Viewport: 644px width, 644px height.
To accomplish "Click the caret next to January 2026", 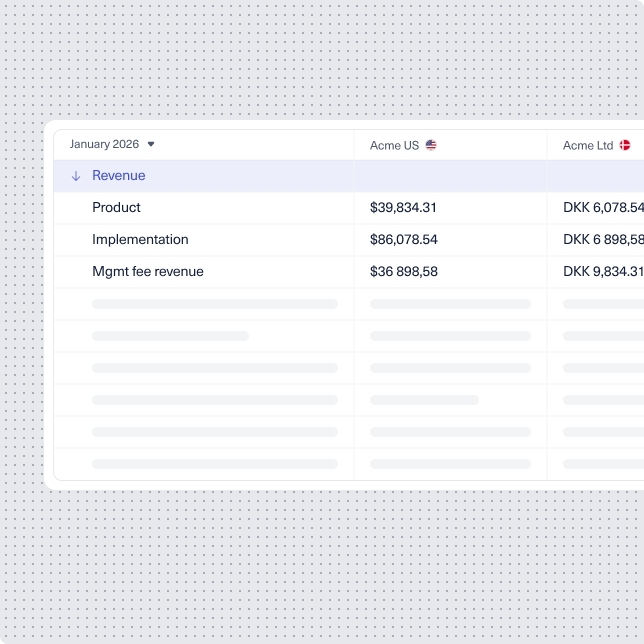I will [x=151, y=144].
